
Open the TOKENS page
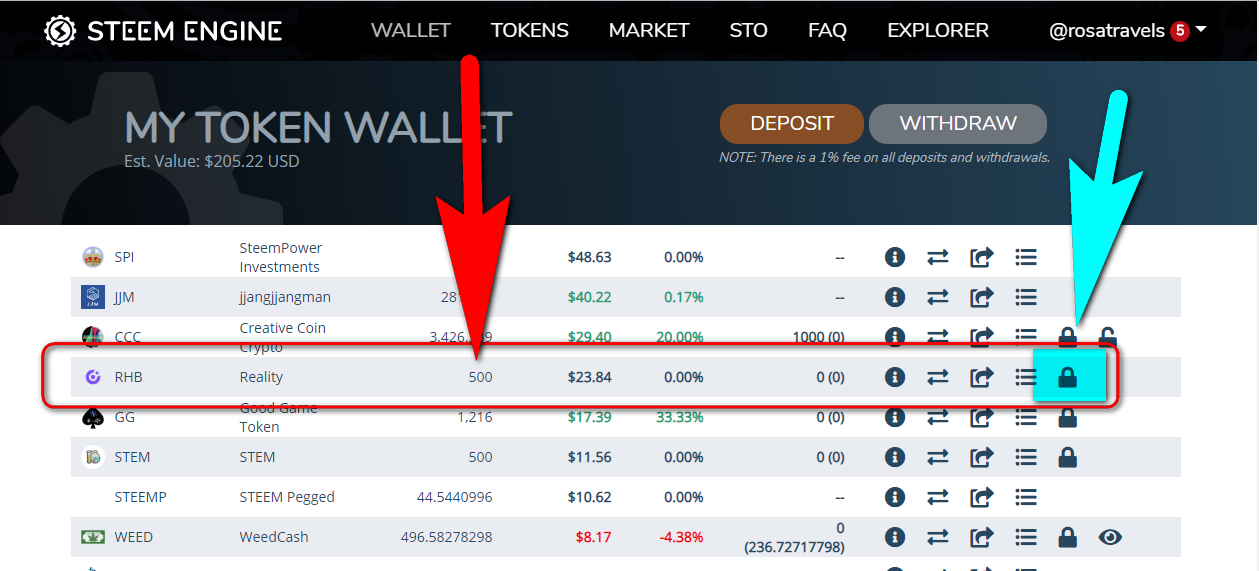(530, 31)
